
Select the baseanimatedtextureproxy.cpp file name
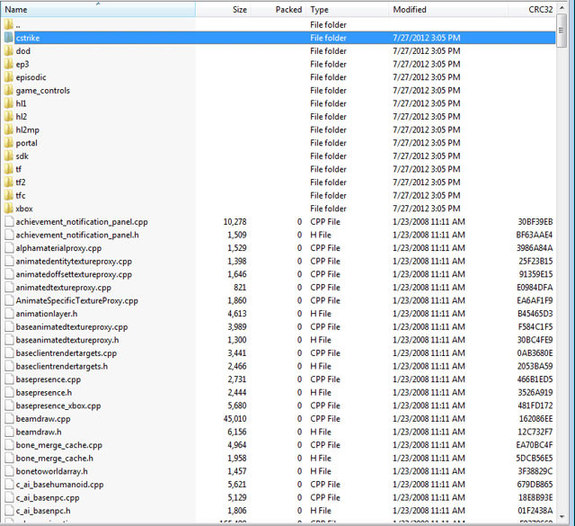tap(72, 327)
